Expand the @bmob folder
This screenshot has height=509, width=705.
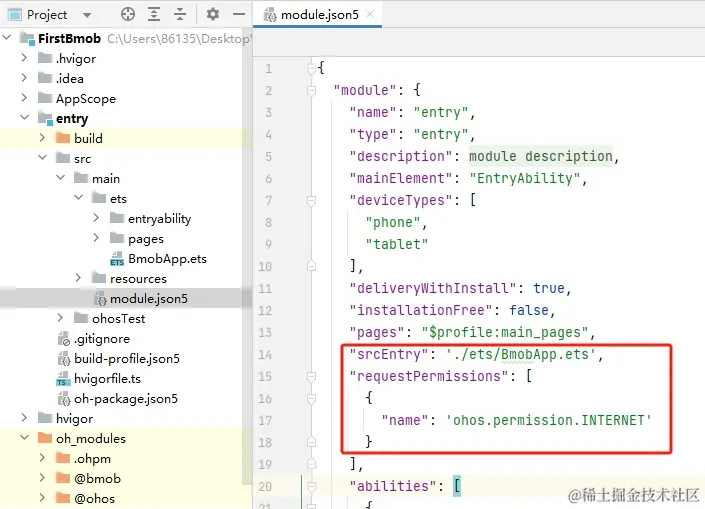(42, 478)
